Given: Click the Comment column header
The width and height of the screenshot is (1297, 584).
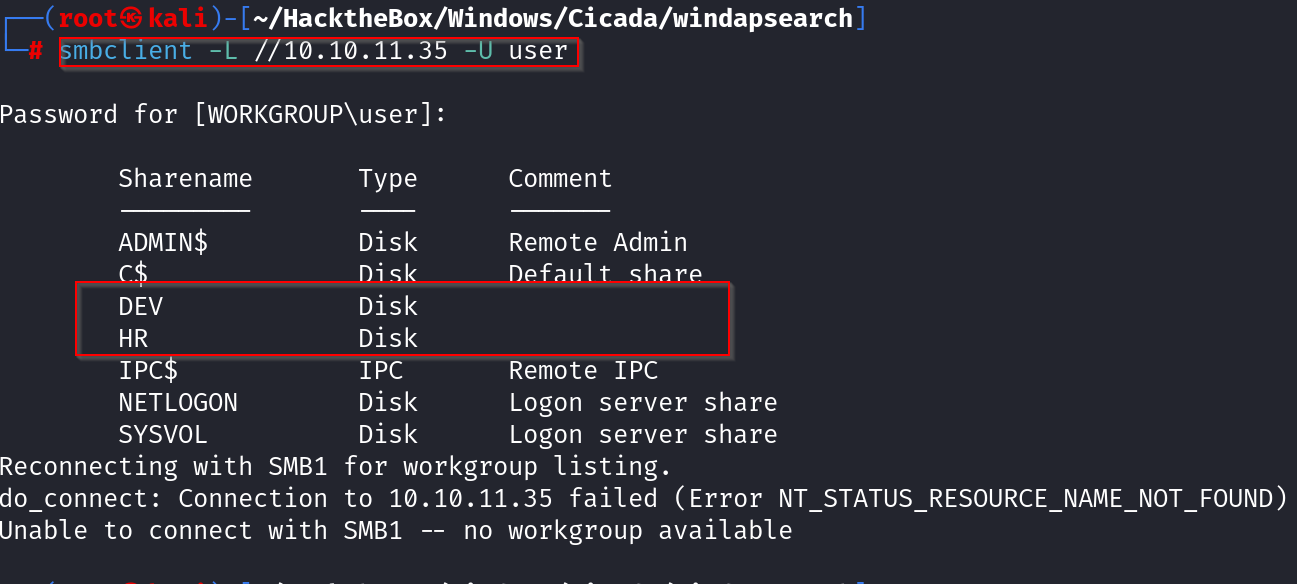Looking at the screenshot, I should click(x=560, y=179).
